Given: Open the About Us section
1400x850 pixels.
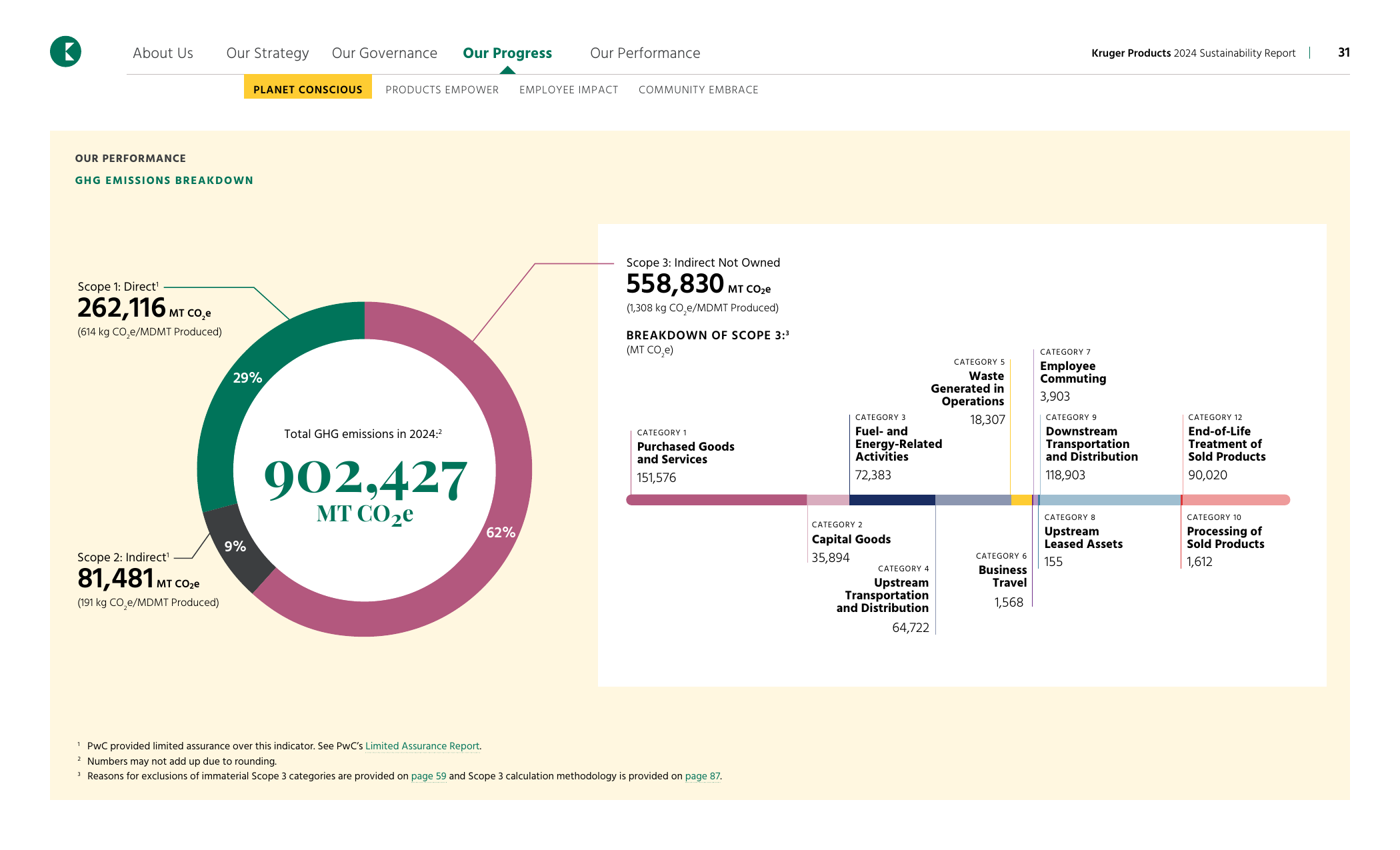Looking at the screenshot, I should point(163,53).
